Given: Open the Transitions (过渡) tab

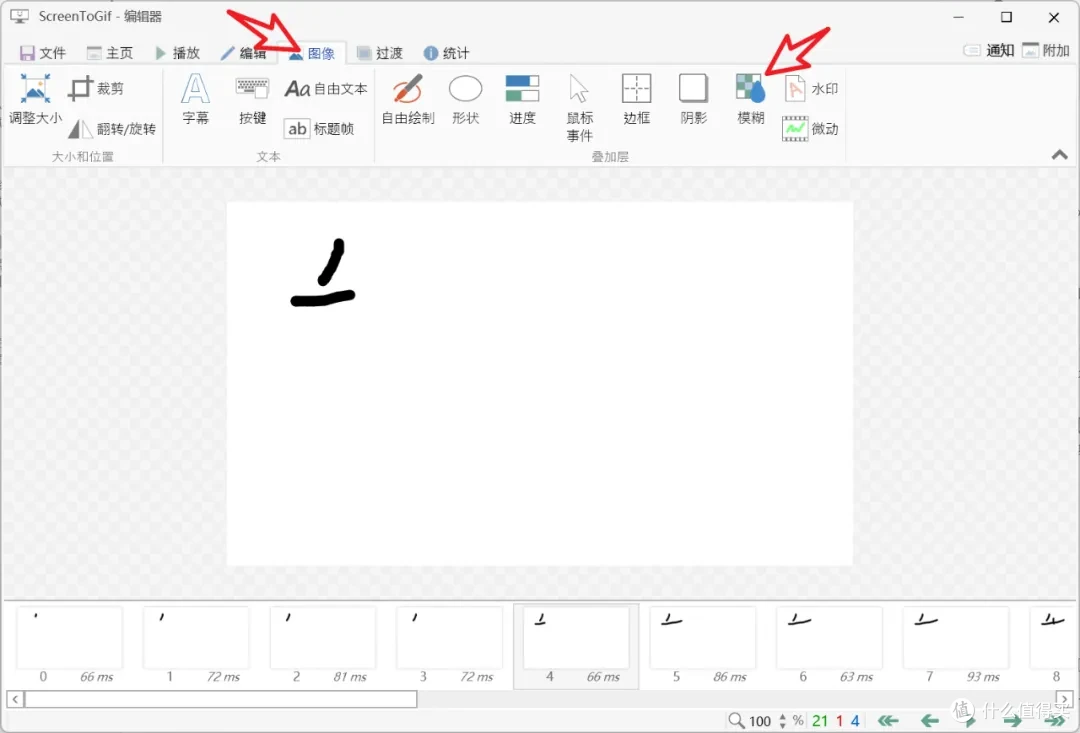Looking at the screenshot, I should pos(380,53).
